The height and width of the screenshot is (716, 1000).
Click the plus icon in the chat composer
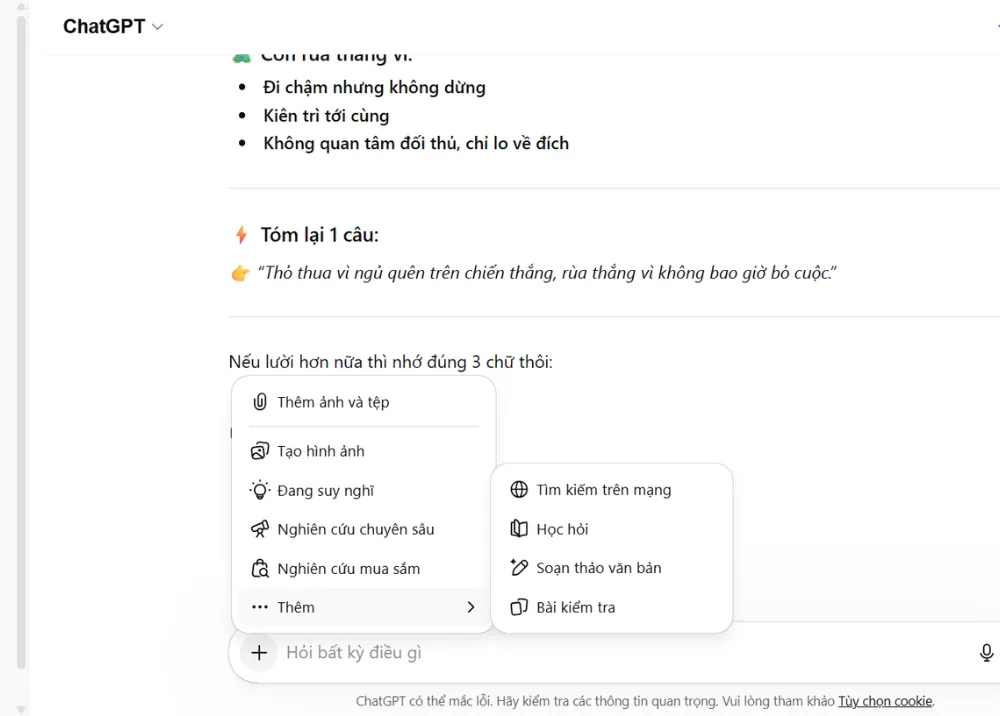point(259,652)
